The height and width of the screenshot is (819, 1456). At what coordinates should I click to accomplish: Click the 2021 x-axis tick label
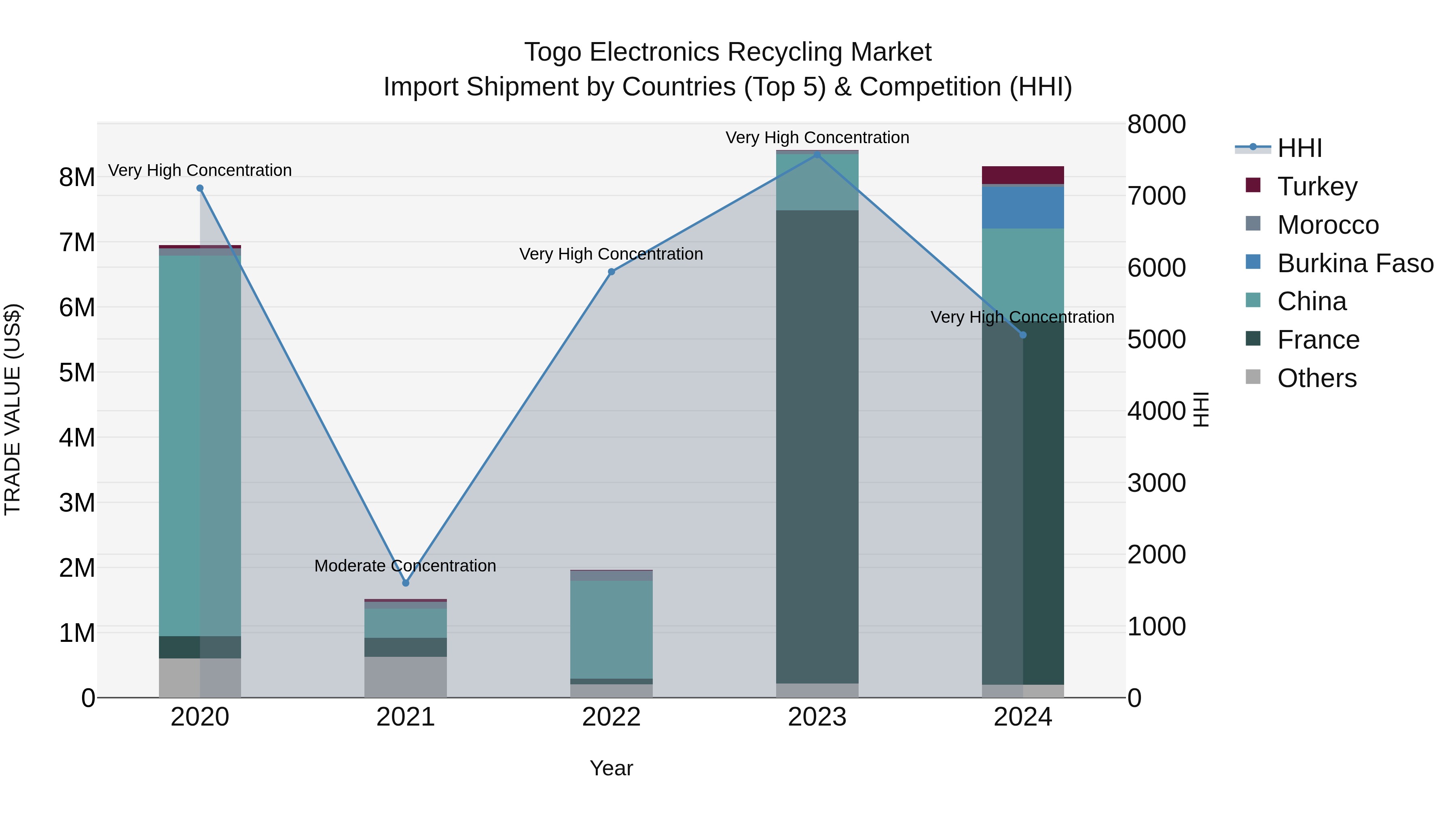point(405,717)
